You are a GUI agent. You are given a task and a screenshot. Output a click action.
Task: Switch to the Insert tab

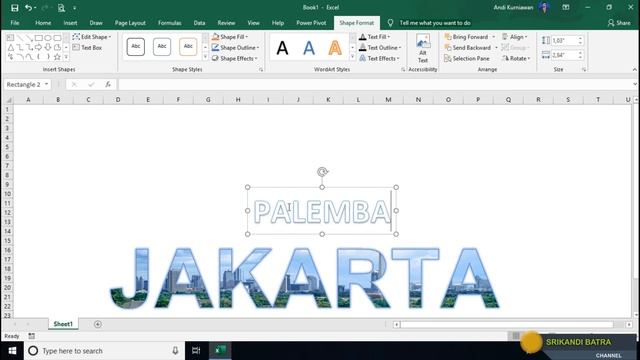coord(70,23)
